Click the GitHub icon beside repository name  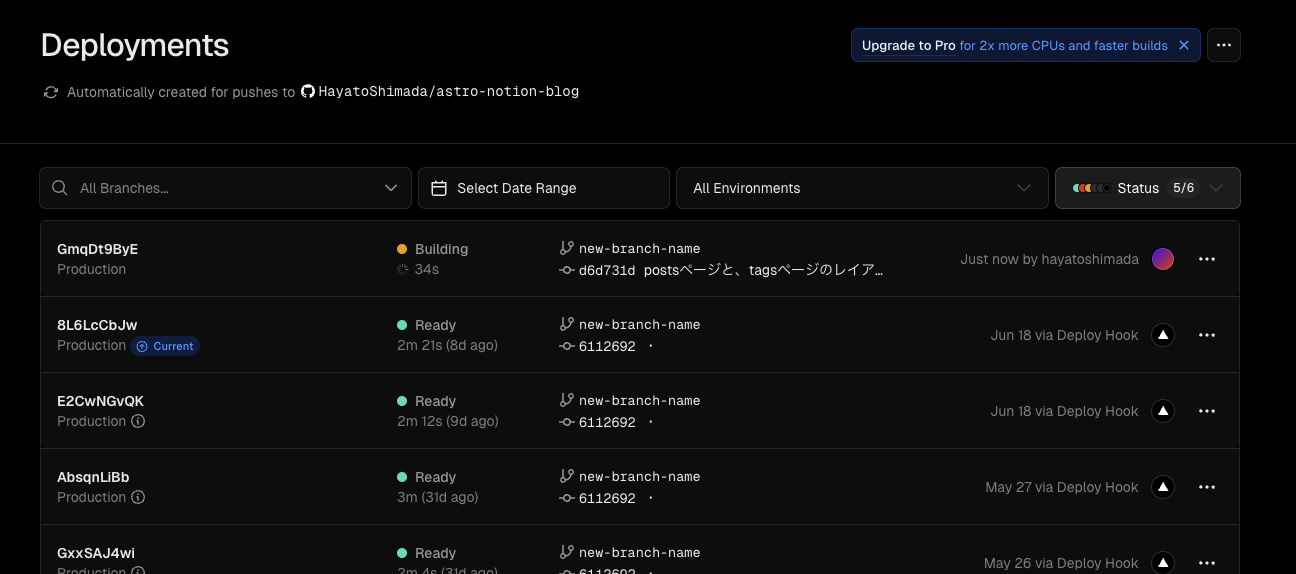click(x=308, y=91)
